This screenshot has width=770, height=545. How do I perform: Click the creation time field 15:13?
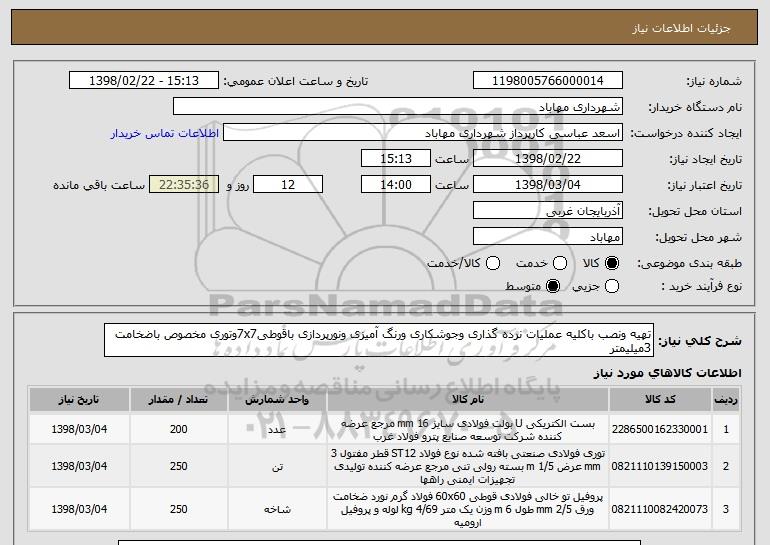point(396,159)
